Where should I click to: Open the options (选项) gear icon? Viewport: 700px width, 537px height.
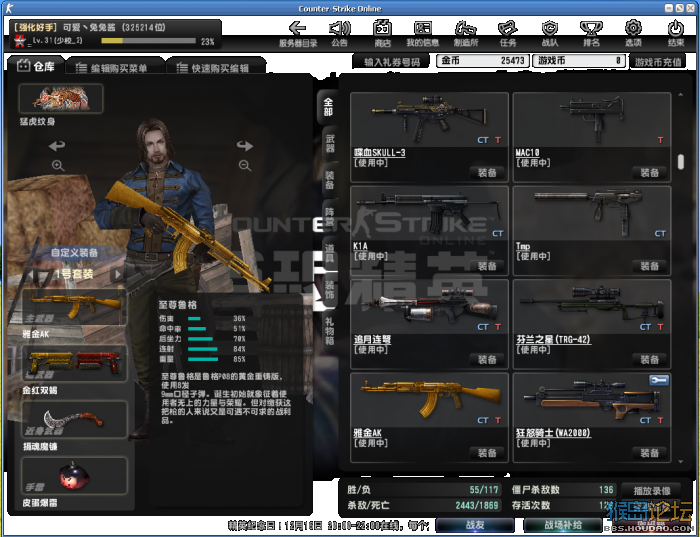(633, 29)
